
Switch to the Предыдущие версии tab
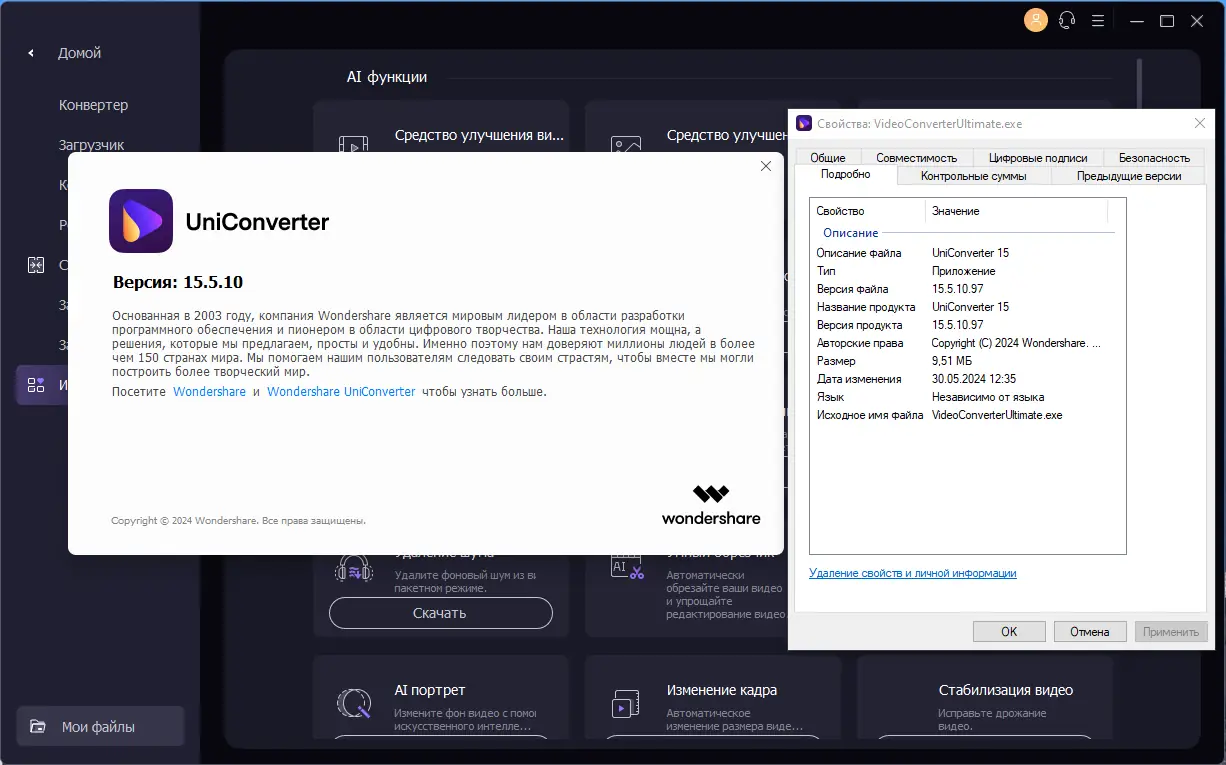click(1128, 175)
